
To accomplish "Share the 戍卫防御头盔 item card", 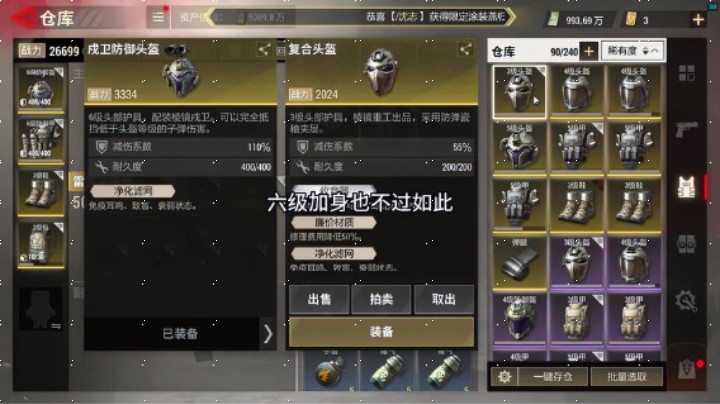I will (x=264, y=50).
